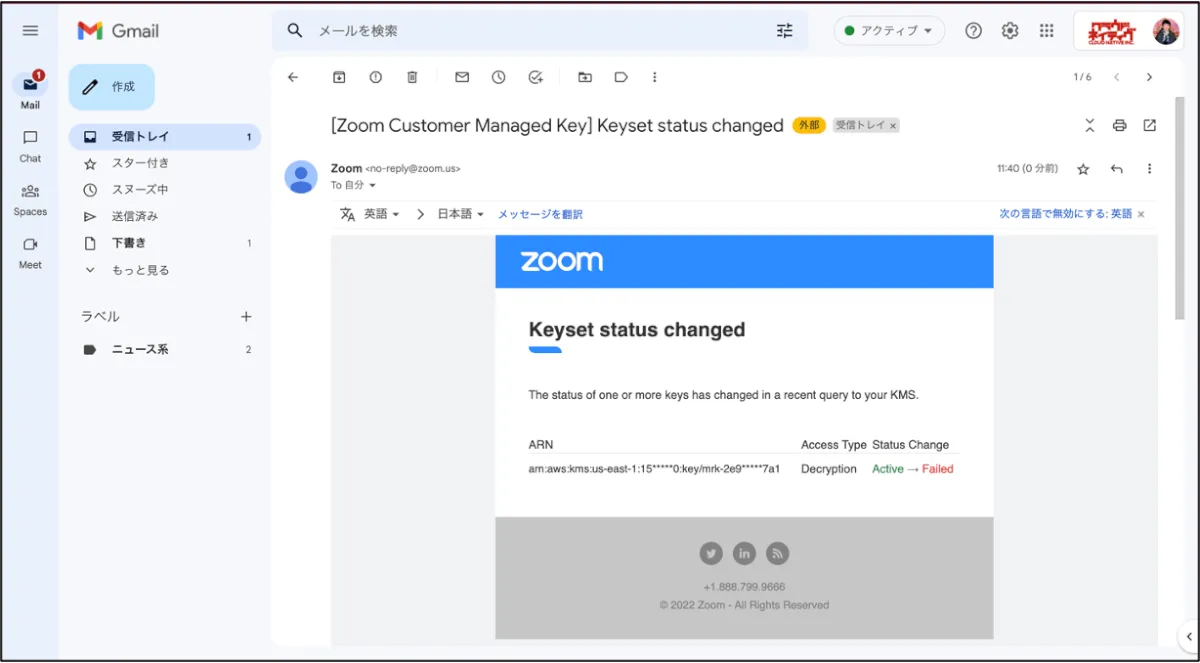Screen dimensions: 1200x663
Task: Open the help question mark icon
Action: pyautogui.click(x=973, y=31)
